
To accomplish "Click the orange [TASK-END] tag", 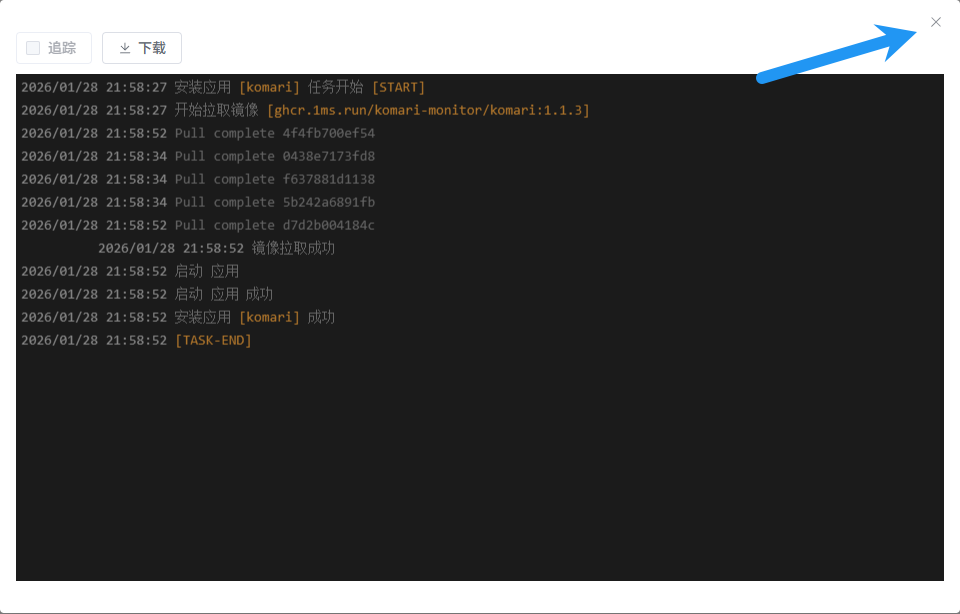I will 213,340.
